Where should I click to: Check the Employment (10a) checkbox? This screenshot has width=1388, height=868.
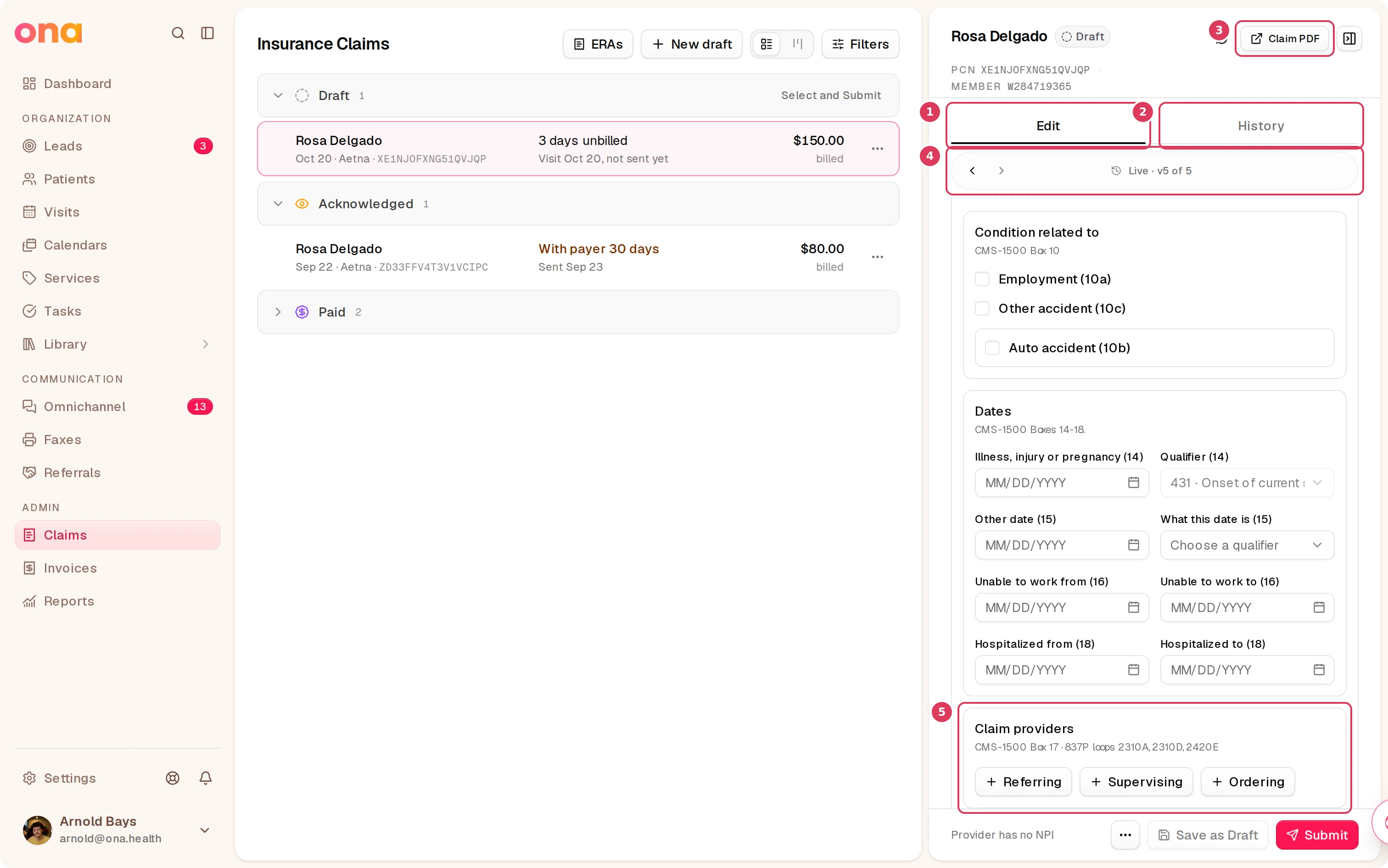pyautogui.click(x=983, y=279)
